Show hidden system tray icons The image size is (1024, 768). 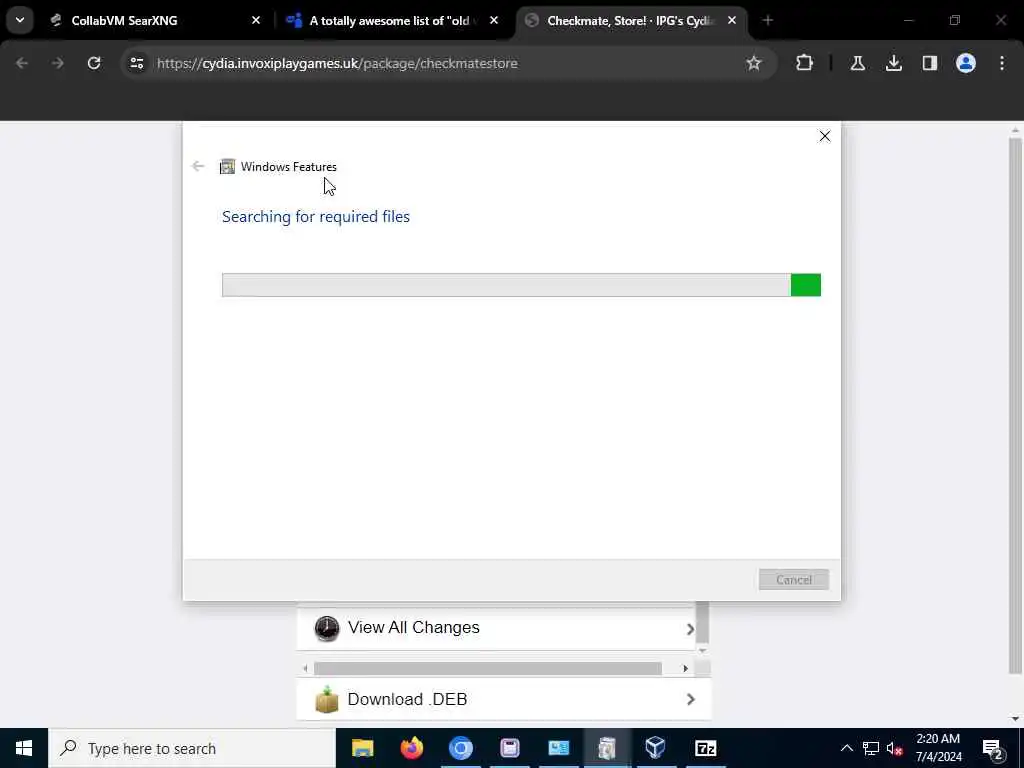pos(846,748)
